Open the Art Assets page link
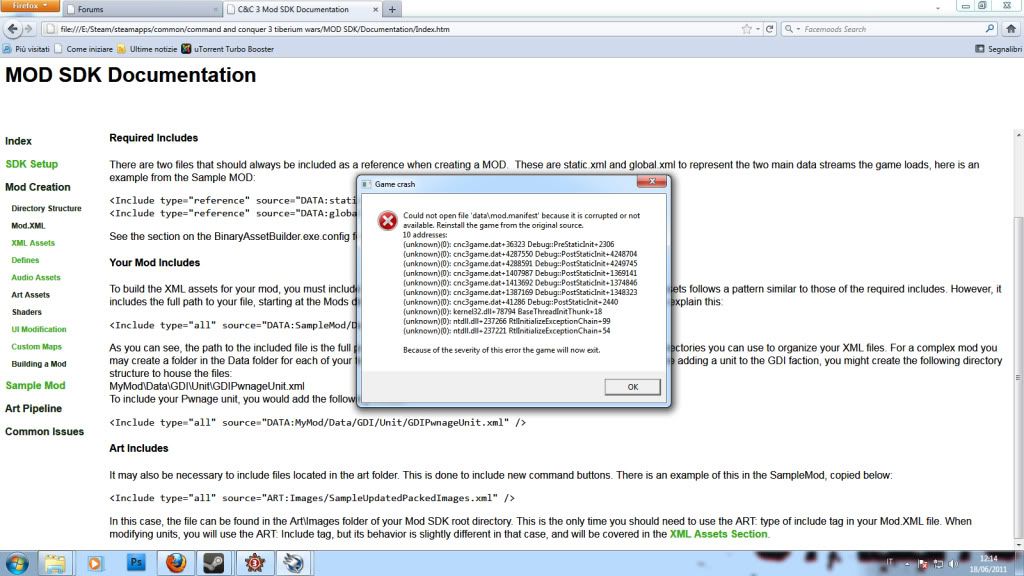The height and width of the screenshot is (576, 1024). click(x=30, y=295)
